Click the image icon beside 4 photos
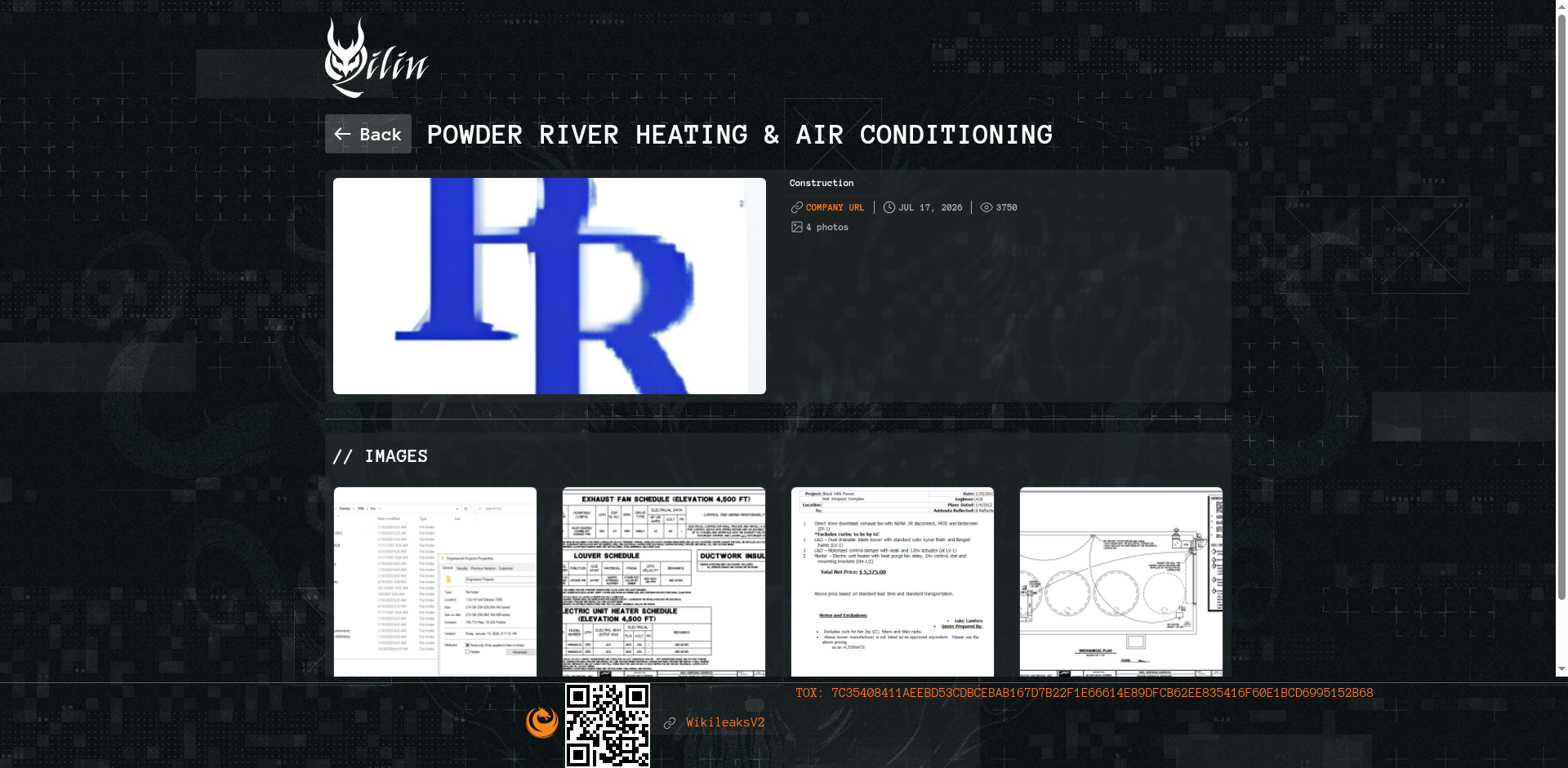 (x=797, y=227)
